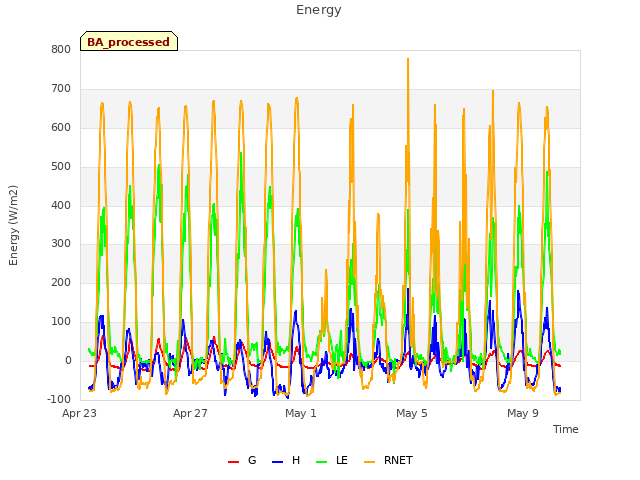Viewport: 640px width, 480px height.
Task: Click the Energy (W/m2) y-axis title
Action: point(13,225)
